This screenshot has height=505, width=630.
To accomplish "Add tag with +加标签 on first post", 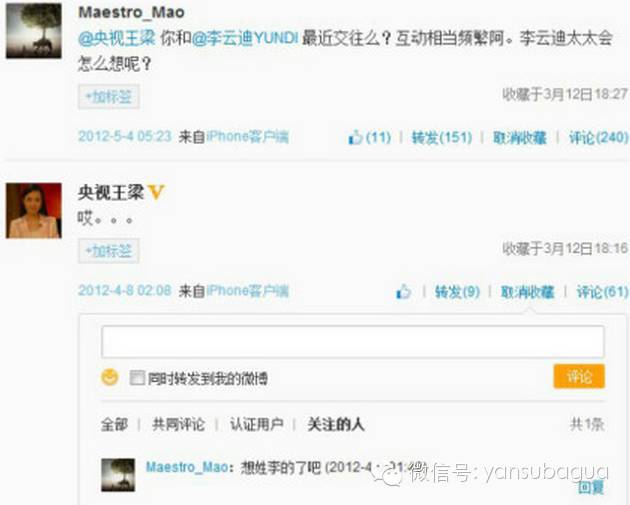I will [x=109, y=96].
